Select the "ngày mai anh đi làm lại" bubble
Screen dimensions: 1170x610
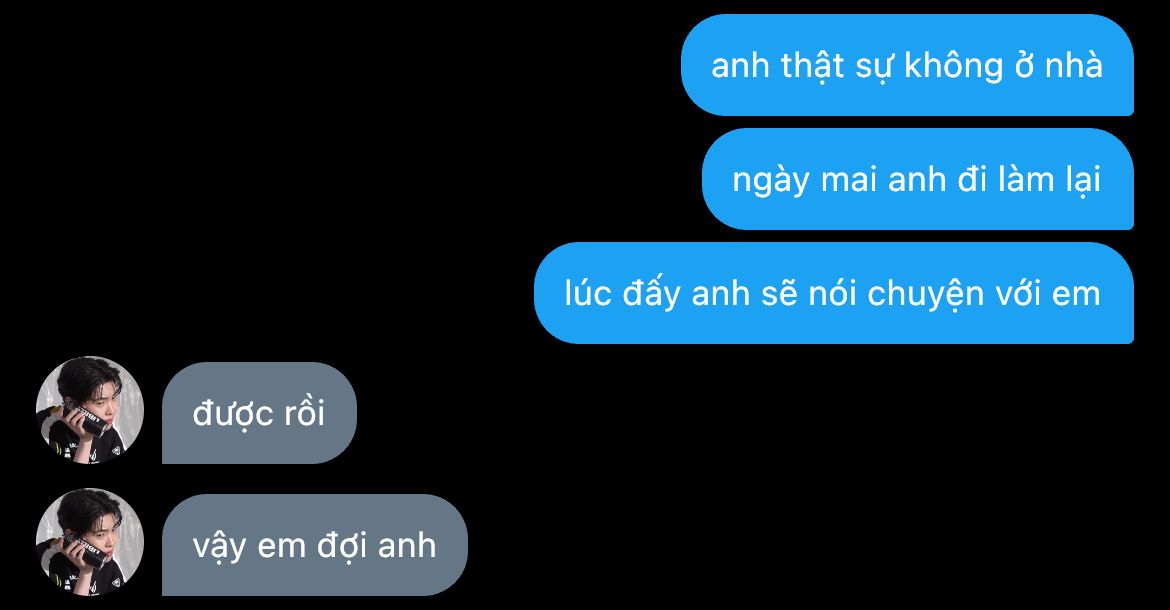[x=918, y=179]
